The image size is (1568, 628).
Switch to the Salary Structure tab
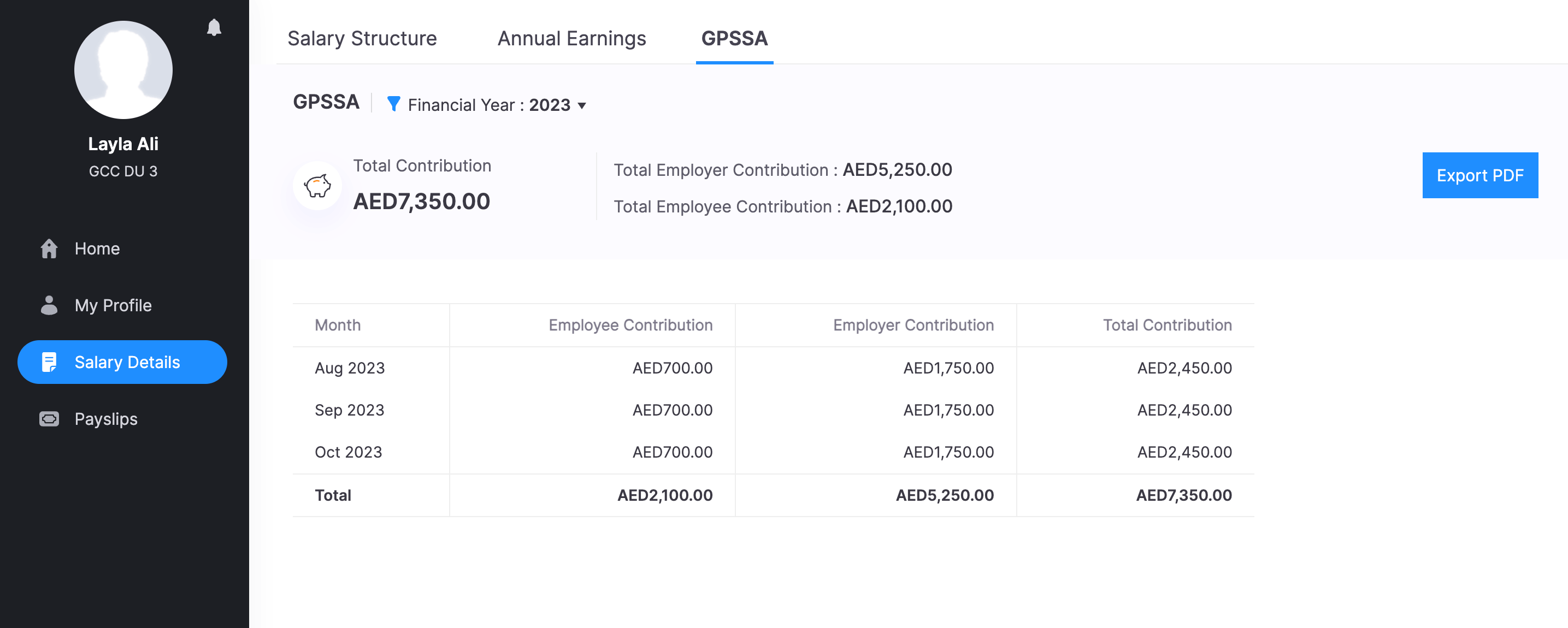tap(362, 38)
